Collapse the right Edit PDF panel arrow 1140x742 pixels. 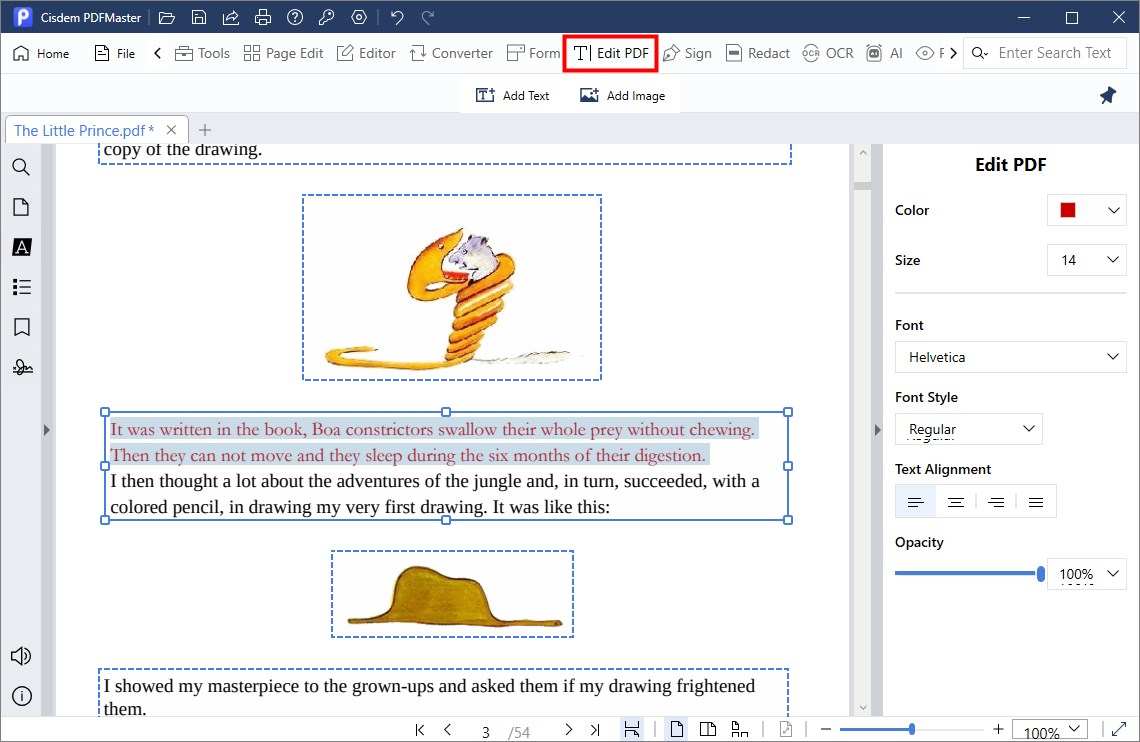pos(877,430)
